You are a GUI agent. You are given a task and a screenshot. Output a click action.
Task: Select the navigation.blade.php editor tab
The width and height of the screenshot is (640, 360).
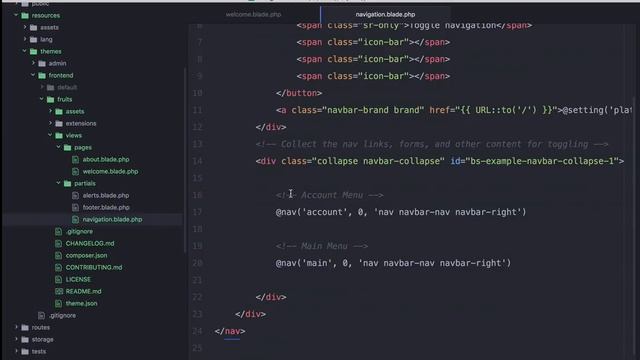tap(385, 14)
